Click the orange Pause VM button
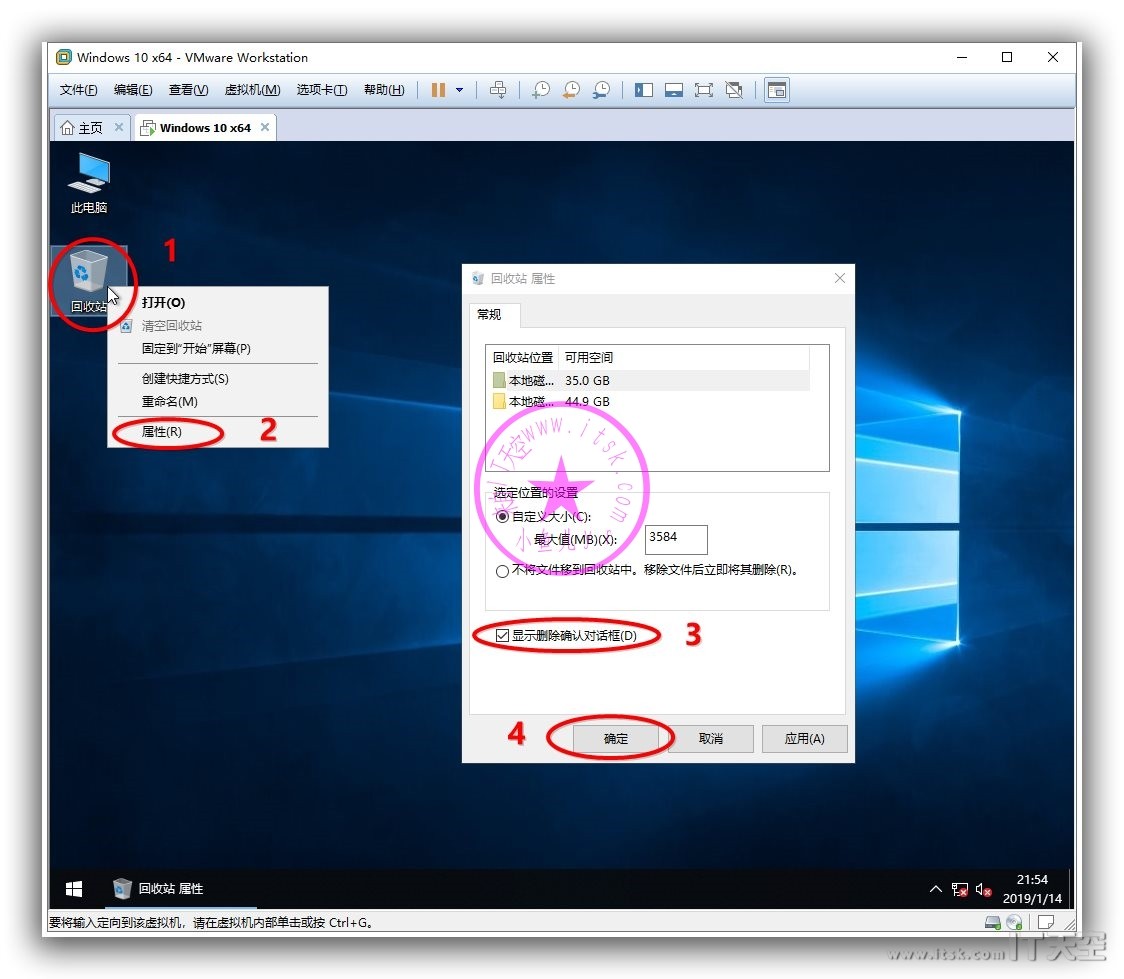Viewport: 1124px width, 979px height. [x=438, y=90]
